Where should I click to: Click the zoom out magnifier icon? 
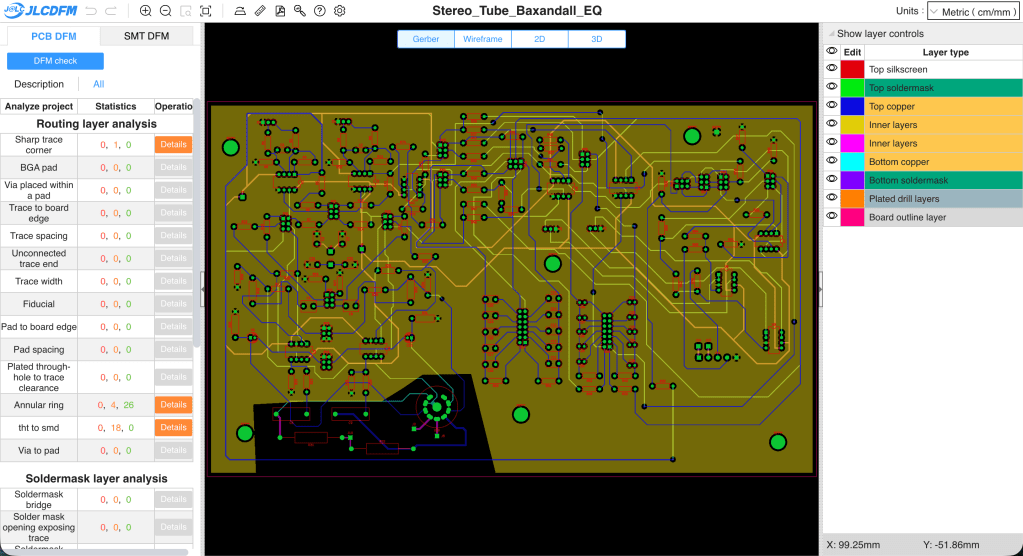coord(165,11)
